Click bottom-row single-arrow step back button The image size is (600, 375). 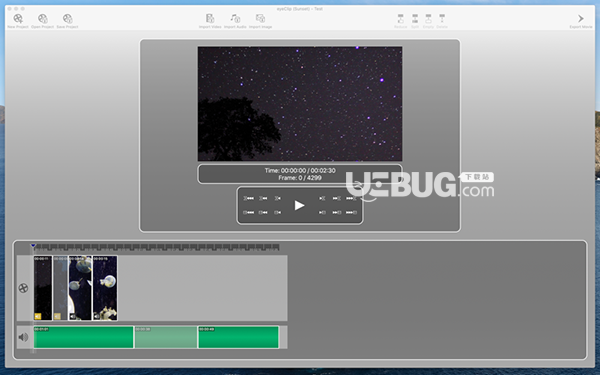click(x=277, y=212)
